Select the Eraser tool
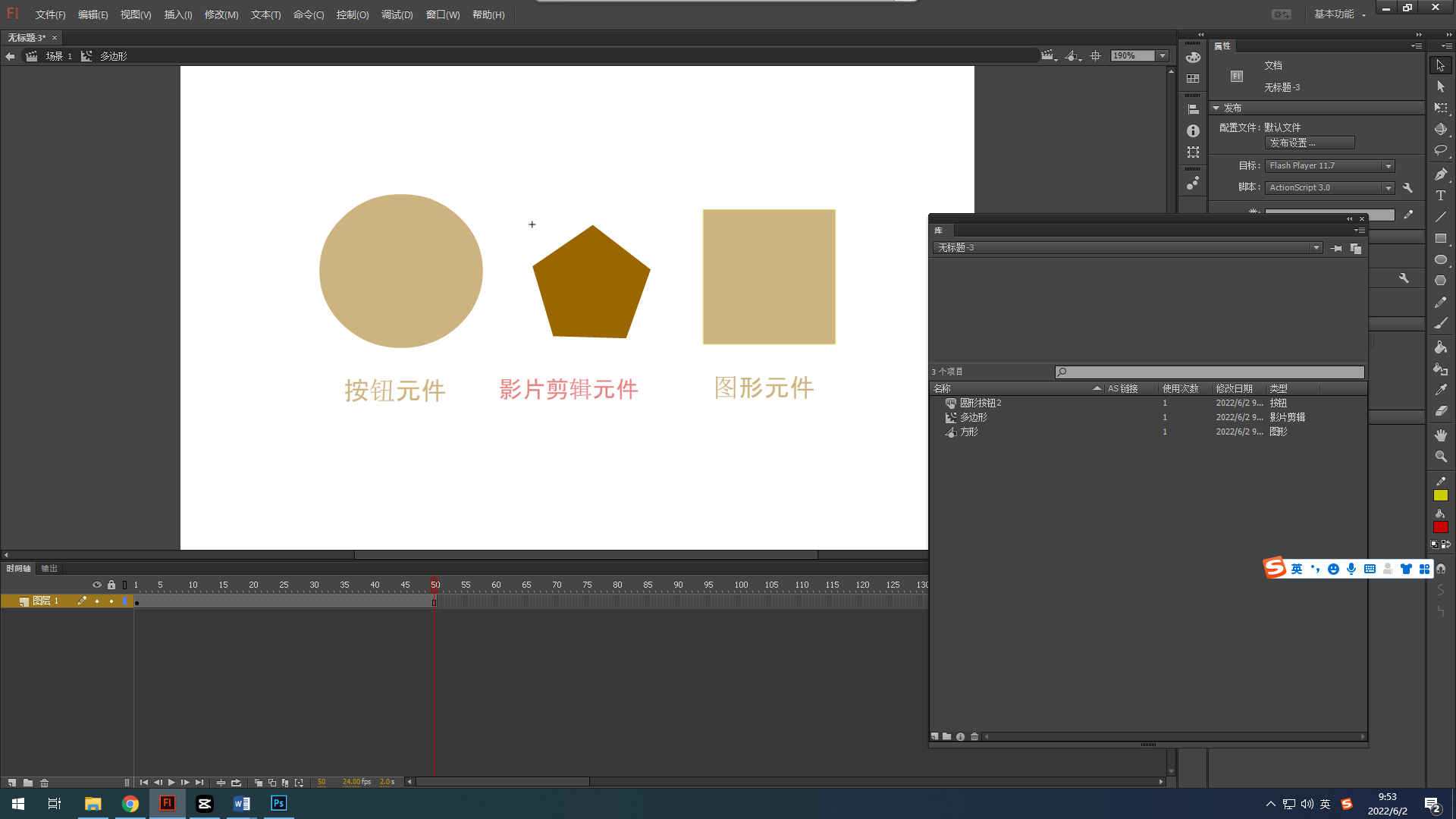Screen dimensions: 1456x819 tap(1440, 411)
